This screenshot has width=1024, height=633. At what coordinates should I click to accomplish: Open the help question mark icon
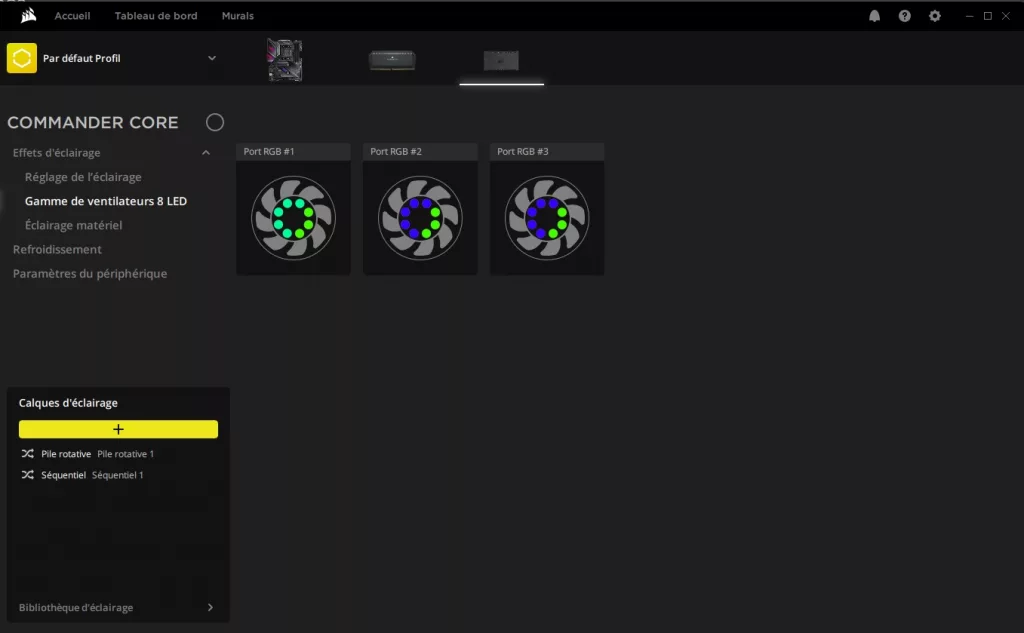(905, 16)
